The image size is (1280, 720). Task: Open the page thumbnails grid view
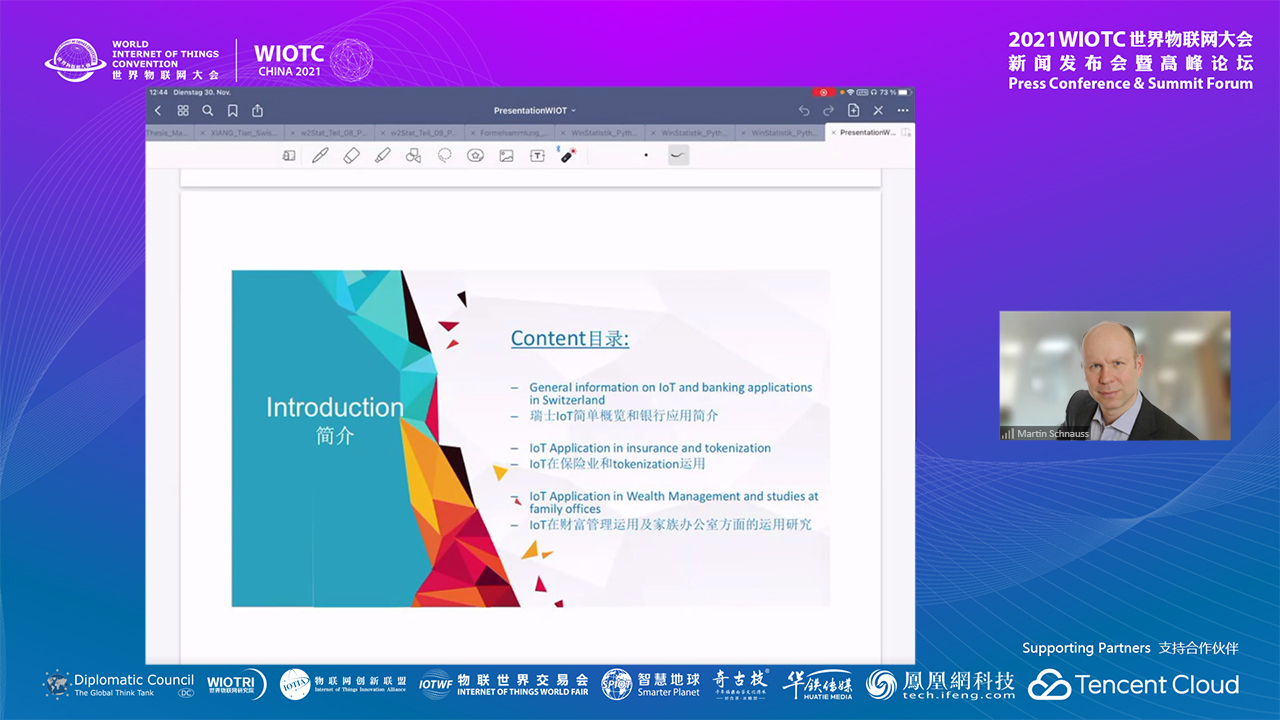[183, 111]
